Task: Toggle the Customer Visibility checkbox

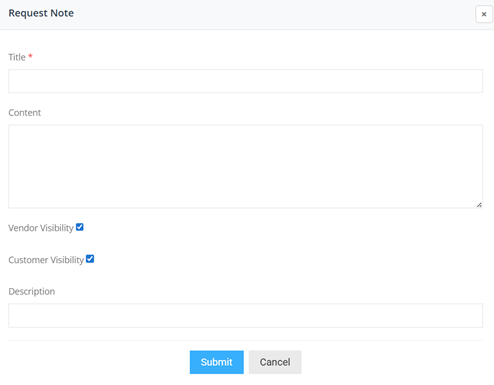Action: 90,259
